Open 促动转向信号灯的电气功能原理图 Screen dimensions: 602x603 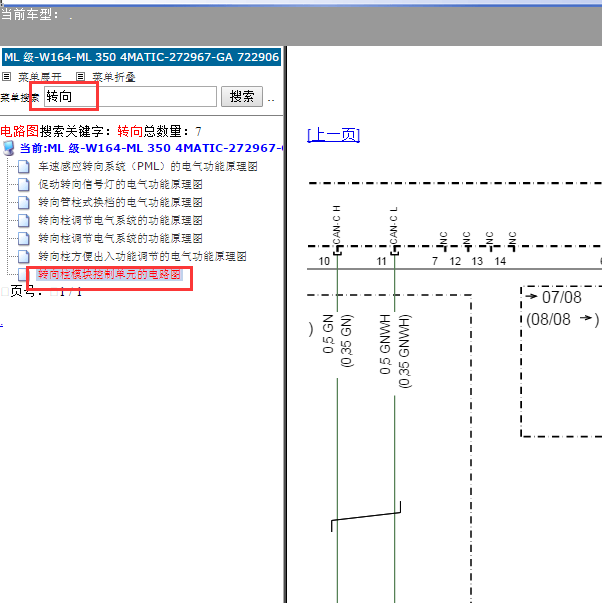pyautogui.click(x=120, y=184)
